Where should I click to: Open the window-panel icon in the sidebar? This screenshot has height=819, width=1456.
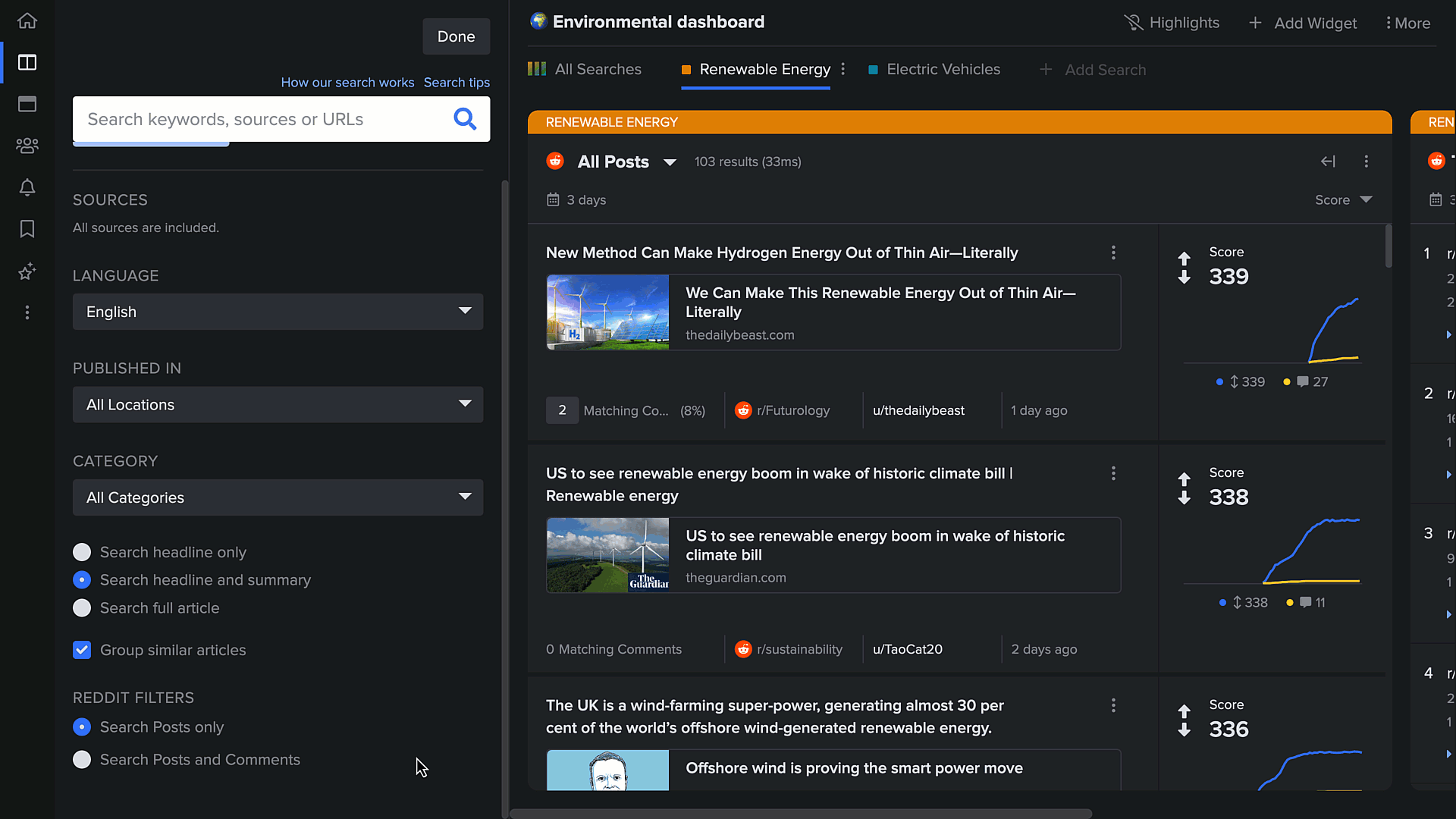point(27,104)
